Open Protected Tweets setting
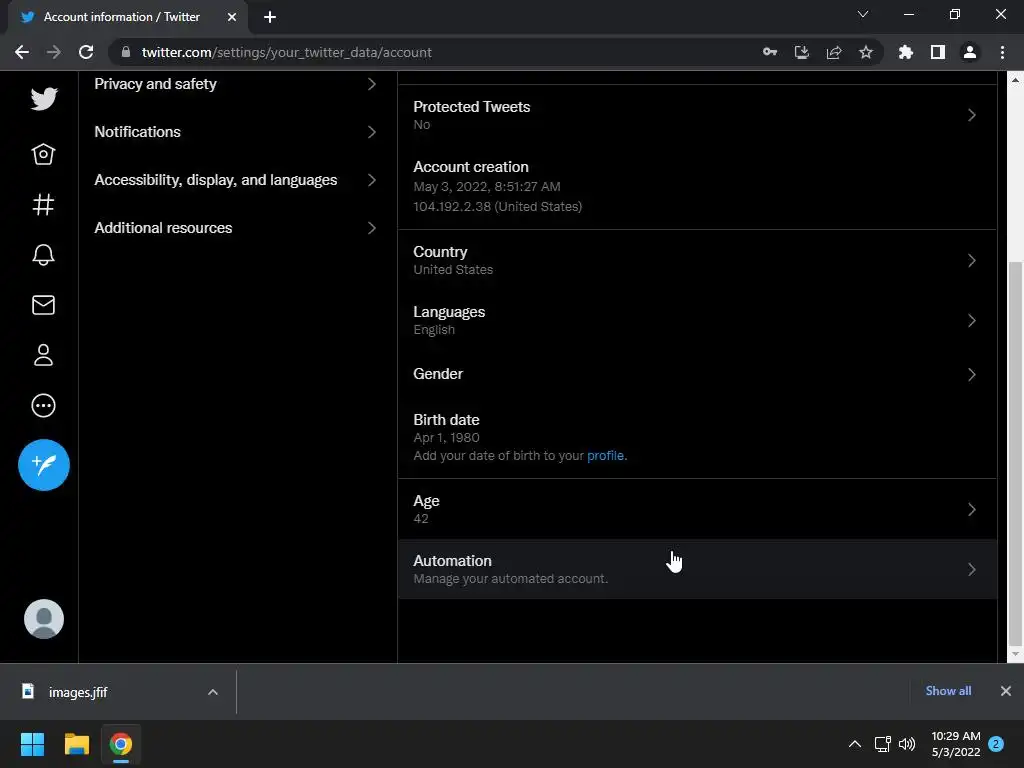 tap(697, 115)
